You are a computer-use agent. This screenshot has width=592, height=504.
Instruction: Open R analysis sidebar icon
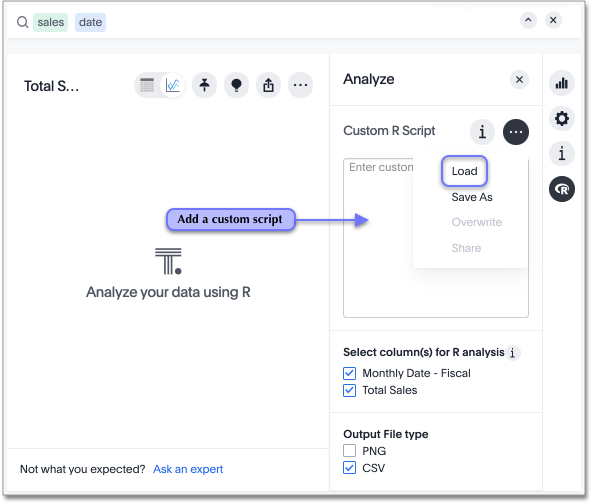tap(562, 189)
